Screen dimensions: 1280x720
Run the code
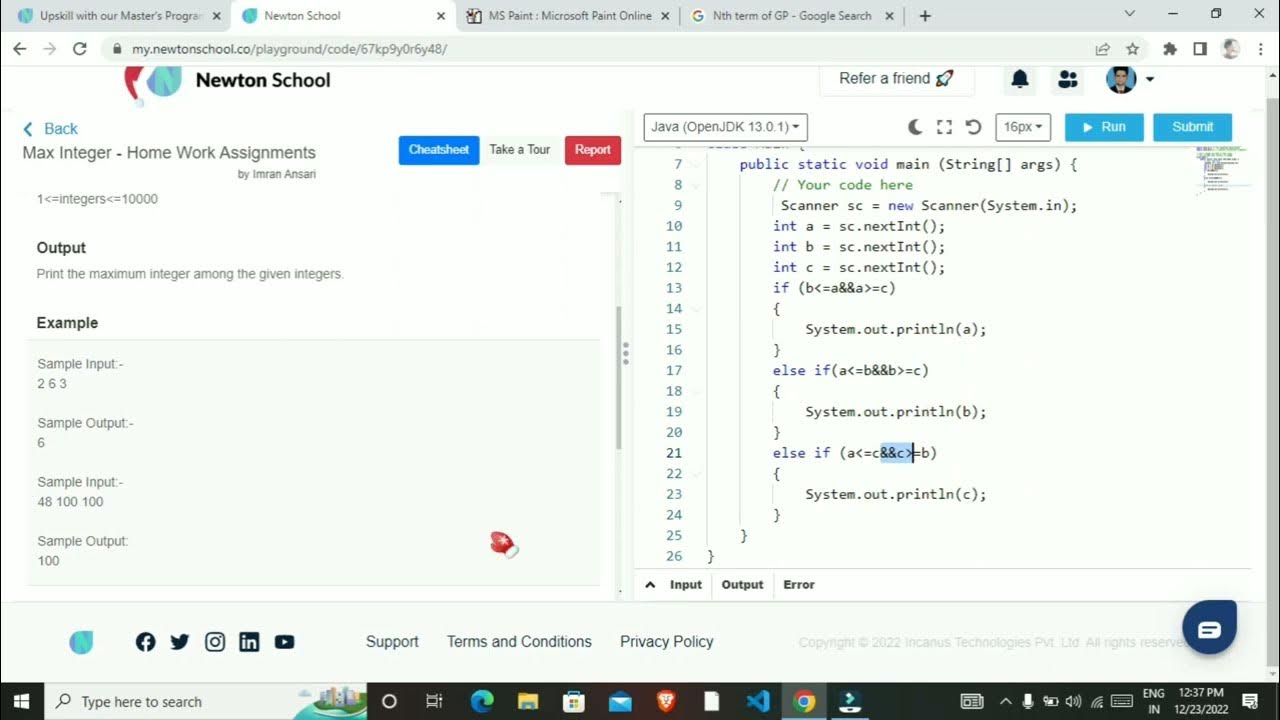pos(1103,127)
